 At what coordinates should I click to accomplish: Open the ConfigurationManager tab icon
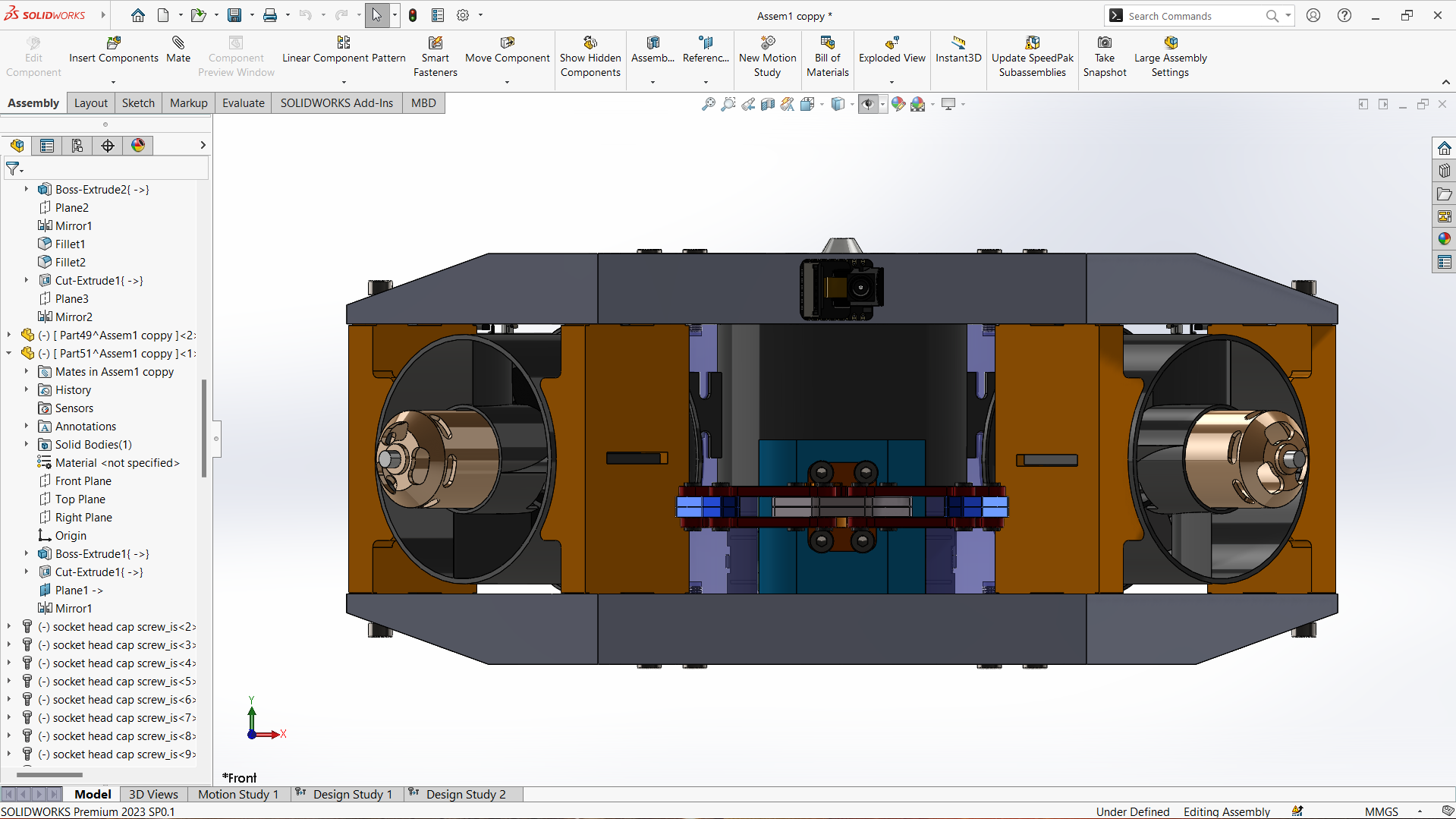pyautogui.click(x=77, y=146)
